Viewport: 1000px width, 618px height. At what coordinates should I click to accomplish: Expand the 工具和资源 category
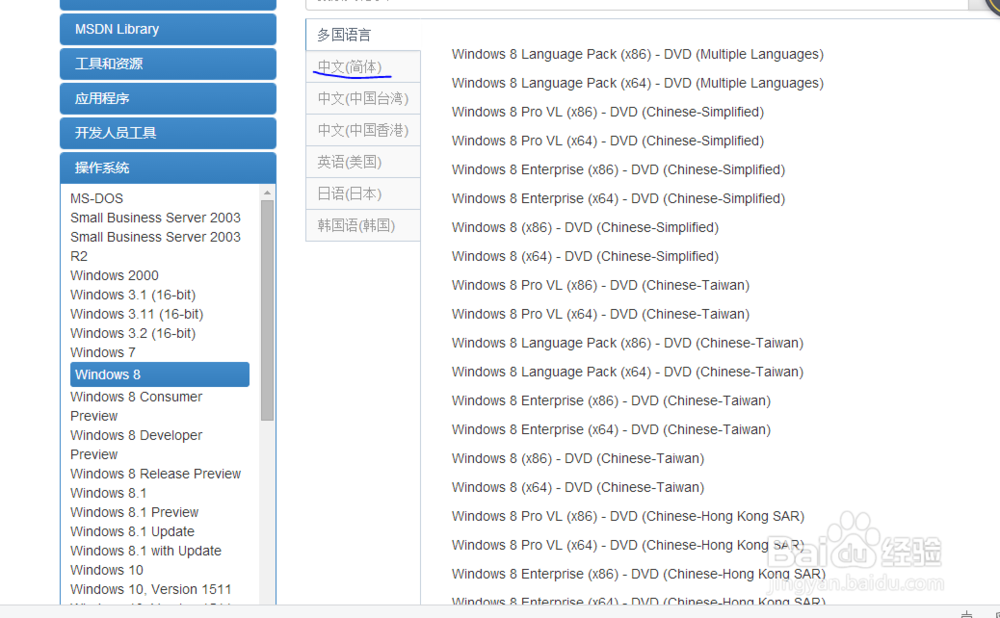168,64
